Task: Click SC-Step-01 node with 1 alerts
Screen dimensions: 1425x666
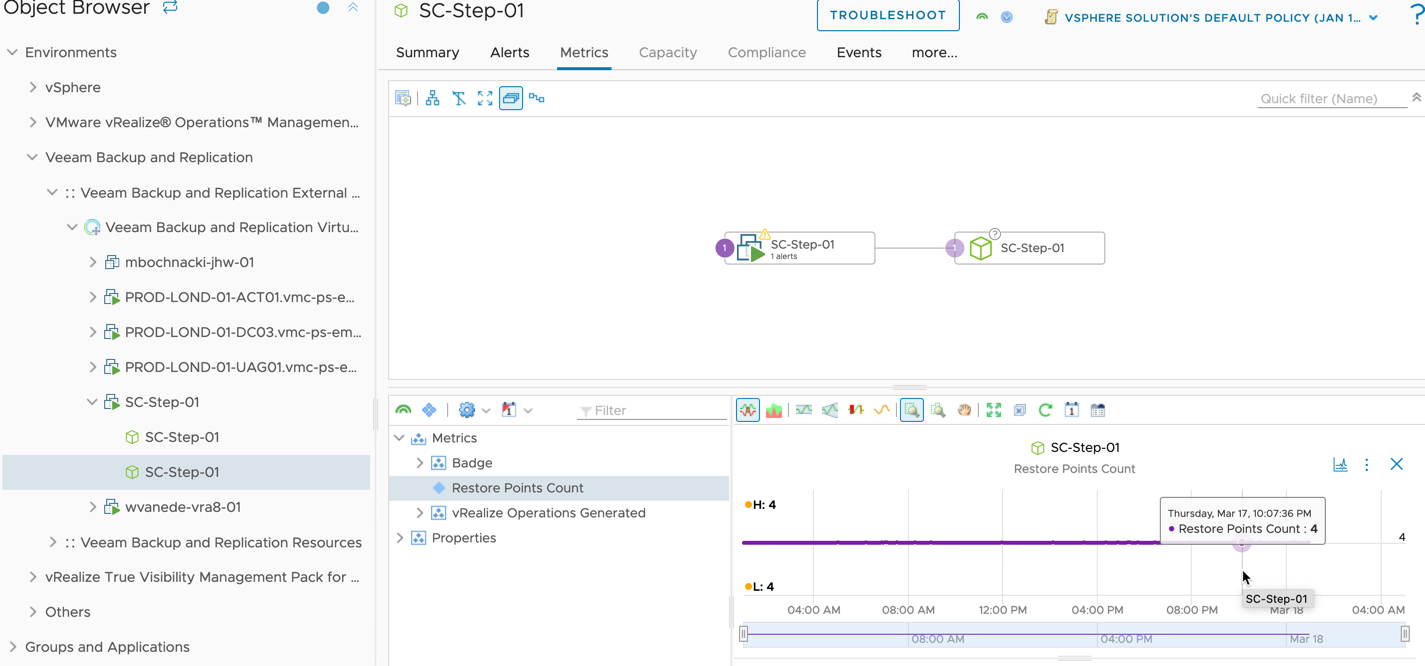Action: (x=800, y=248)
